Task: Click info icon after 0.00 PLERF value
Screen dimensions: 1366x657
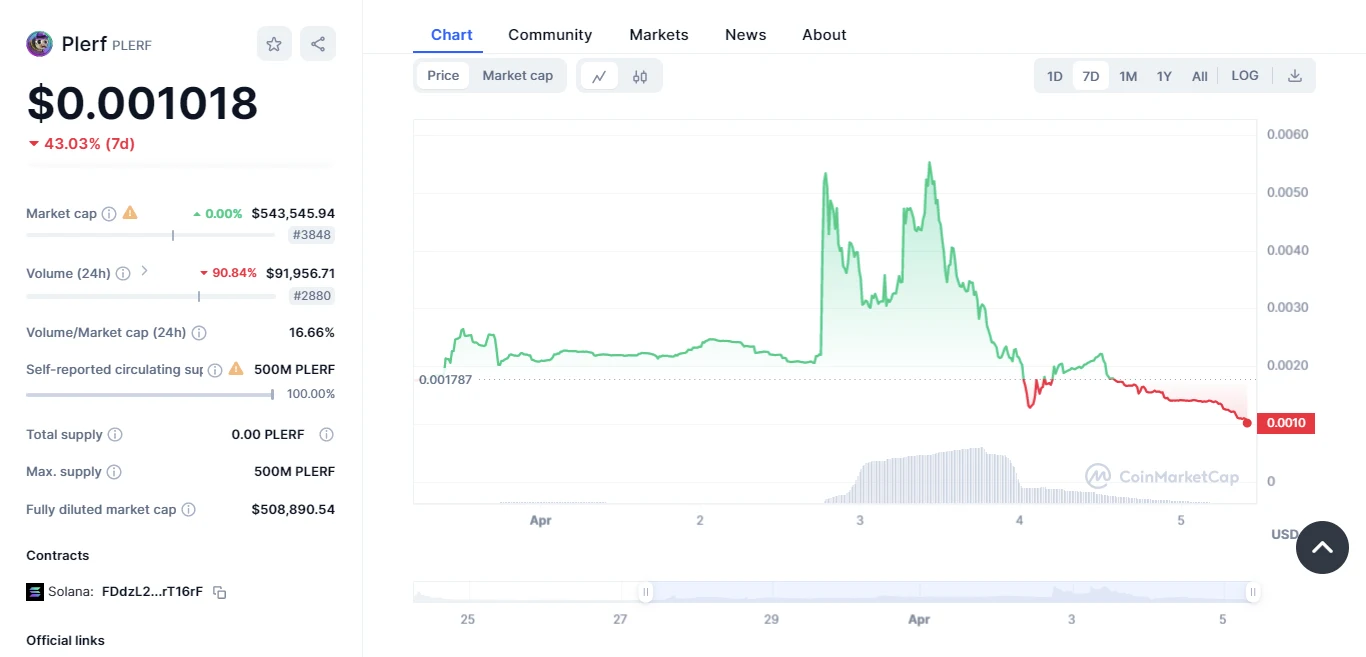Action: coord(326,435)
